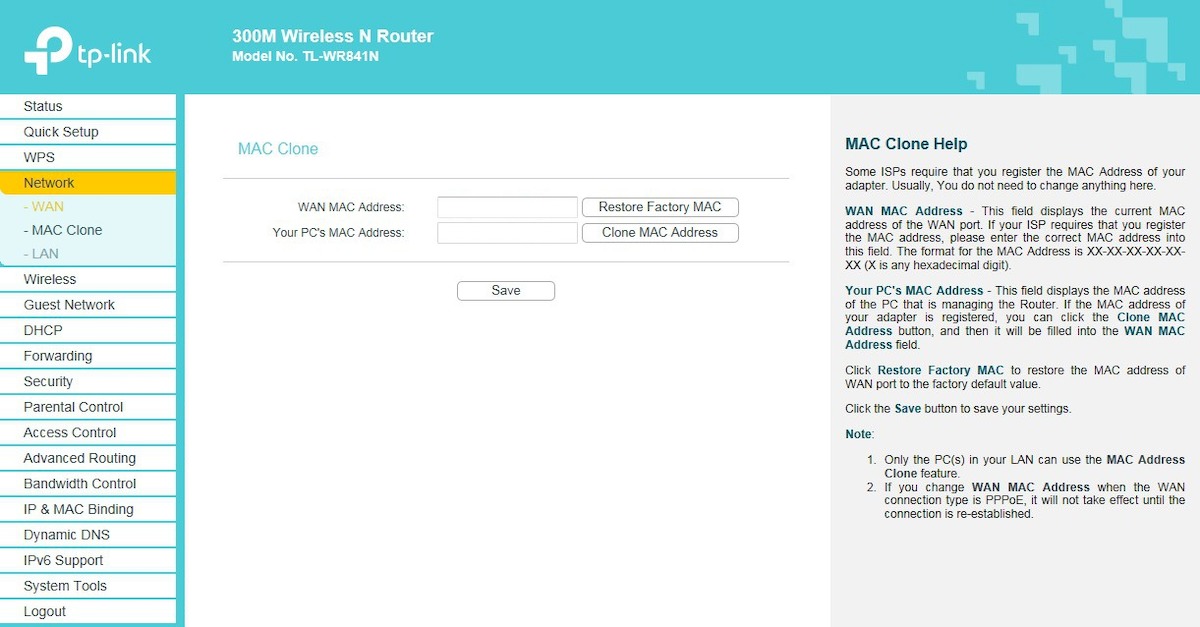Open the Bandwidth Control page
Viewport: 1200px width, 627px height.
[79, 483]
